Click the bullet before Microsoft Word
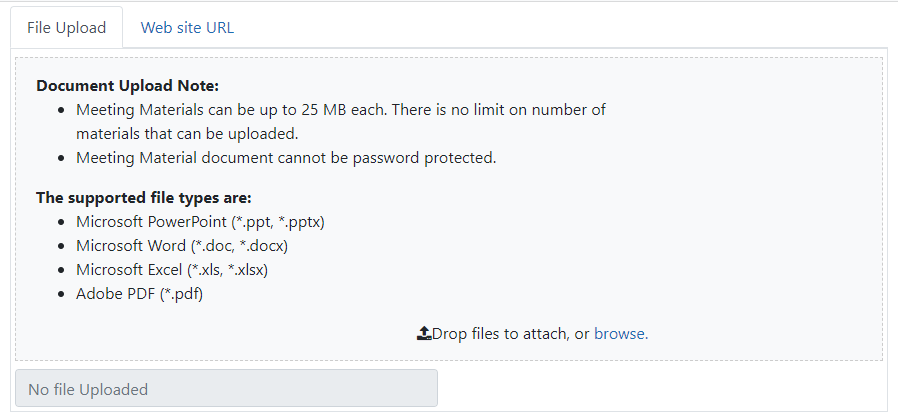 [x=62, y=246]
